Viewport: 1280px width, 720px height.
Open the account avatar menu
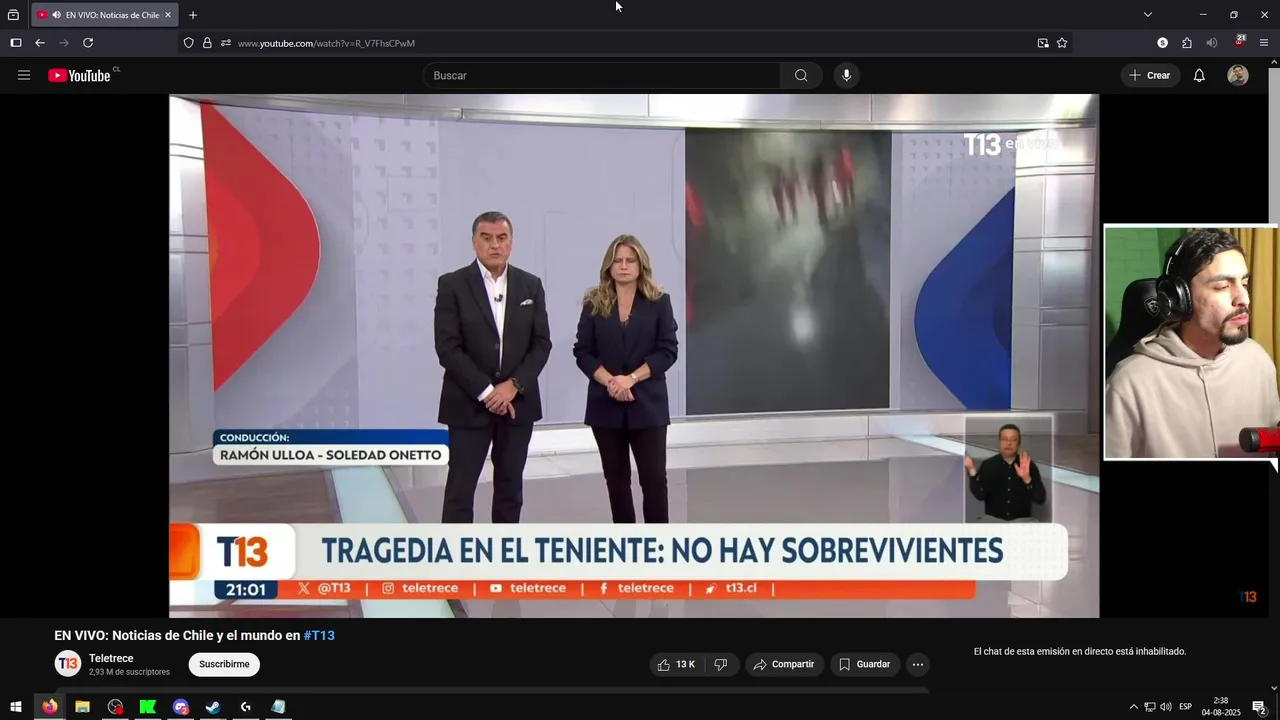1238,75
